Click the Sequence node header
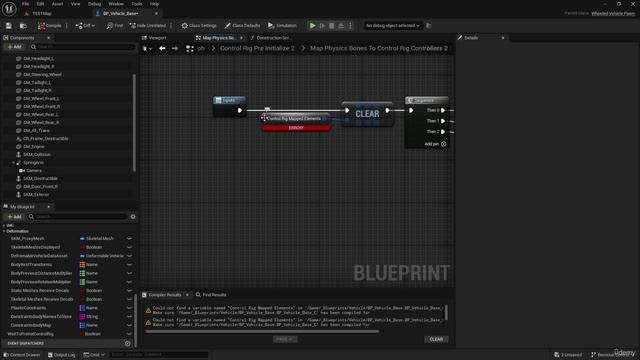The height and width of the screenshot is (360, 640). click(x=427, y=100)
